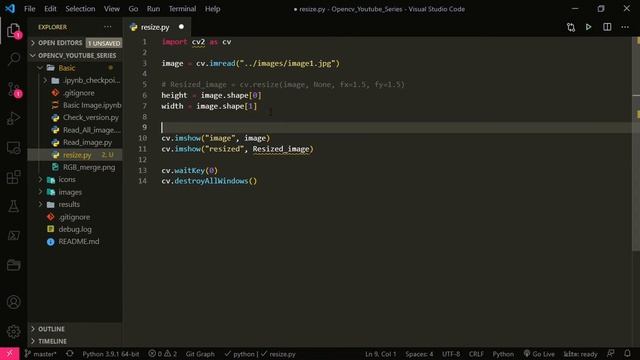Open the View menu

pos(111,9)
